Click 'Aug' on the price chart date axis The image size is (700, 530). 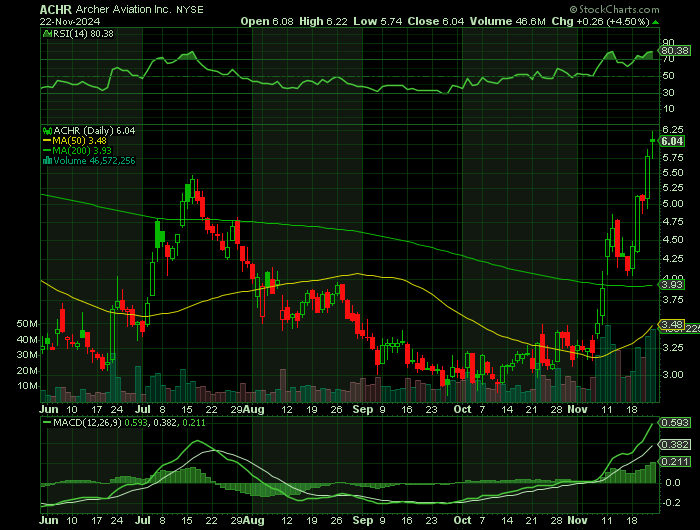coord(255,409)
